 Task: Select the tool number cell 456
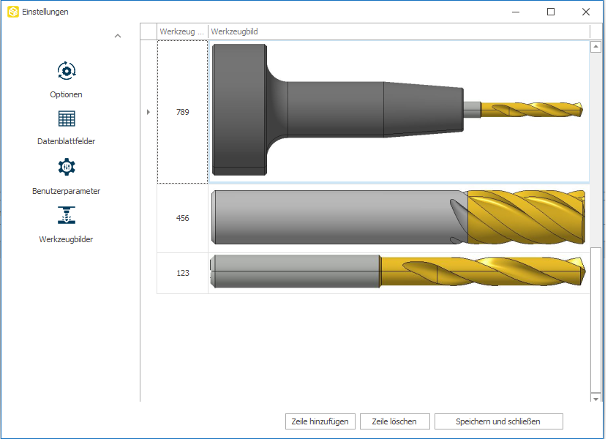click(182, 218)
